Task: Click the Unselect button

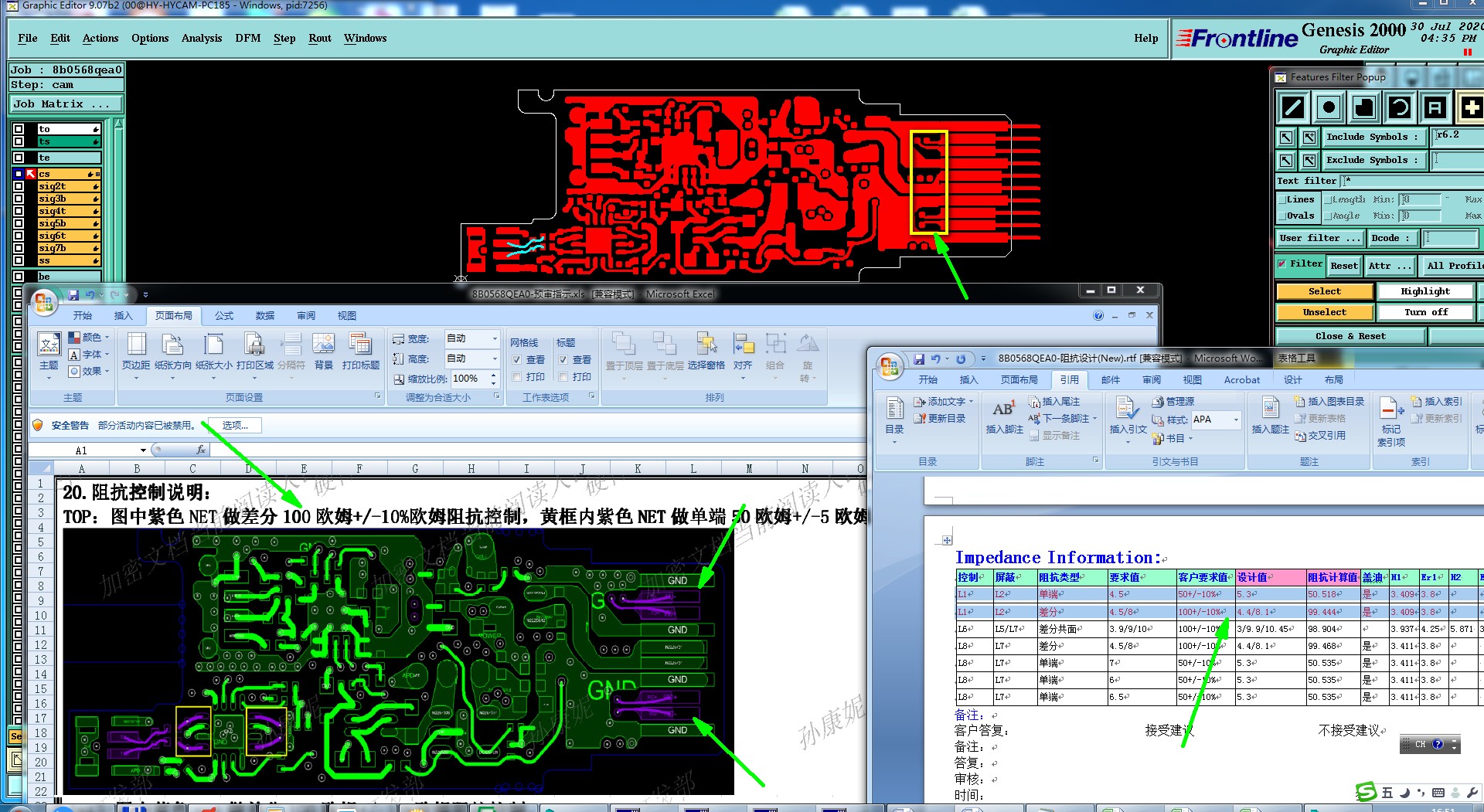Action: coord(1325,312)
